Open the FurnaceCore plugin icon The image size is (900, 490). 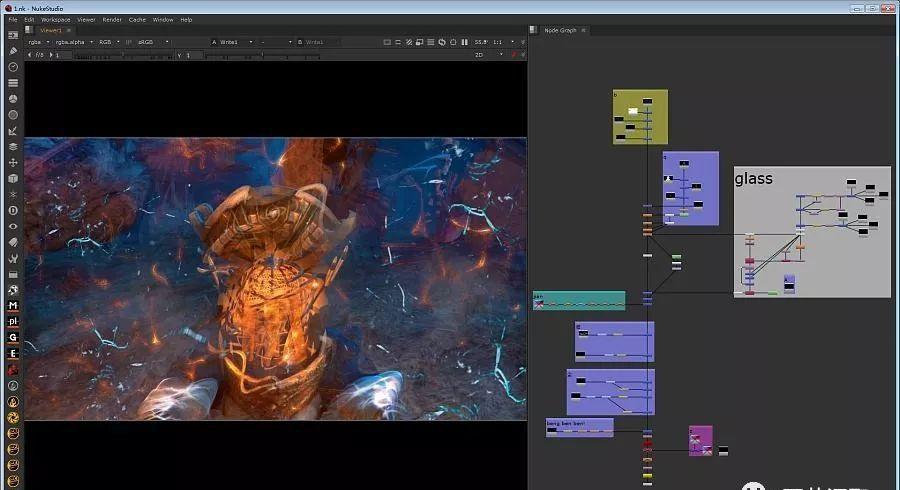pos(13,290)
